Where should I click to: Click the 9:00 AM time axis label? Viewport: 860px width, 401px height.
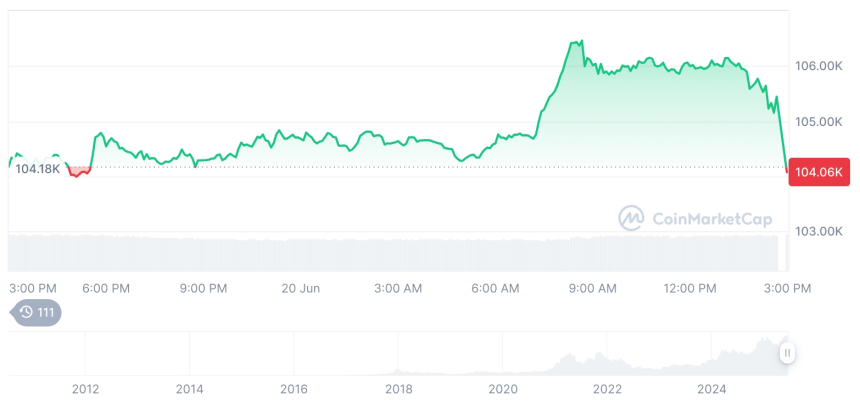point(593,289)
